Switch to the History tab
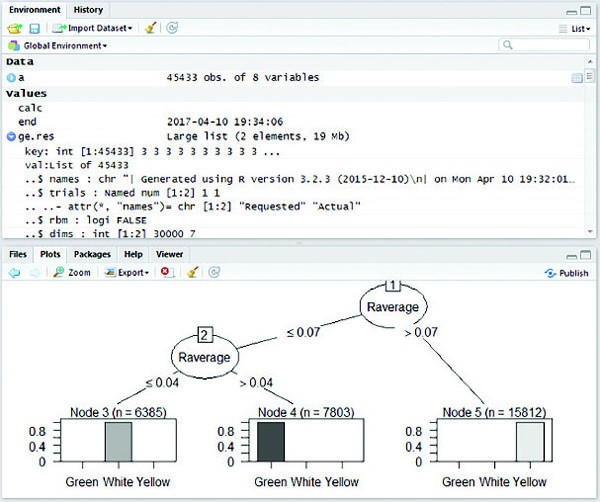 coord(88,9)
